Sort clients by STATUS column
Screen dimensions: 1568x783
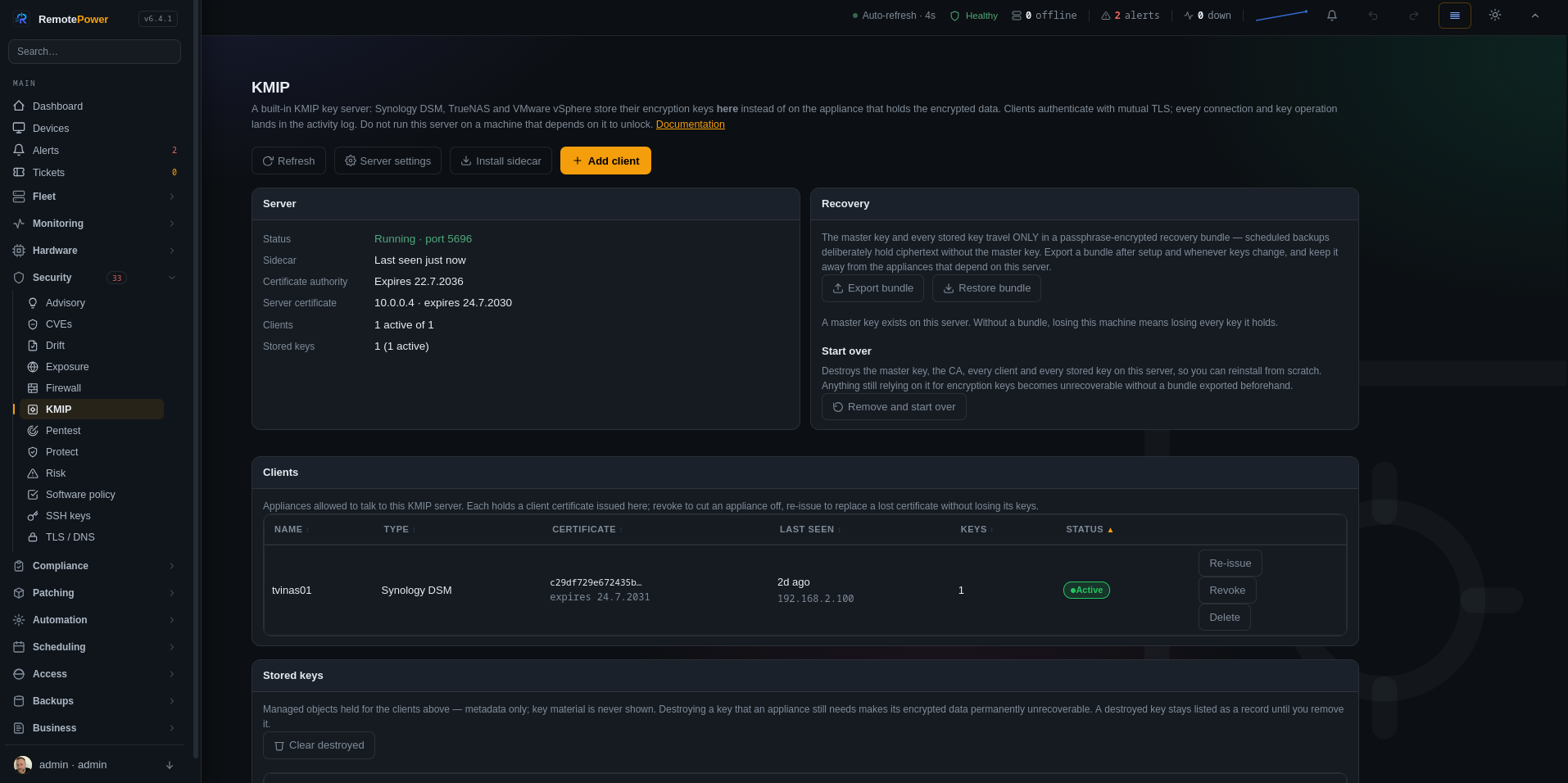pyautogui.click(x=1089, y=530)
